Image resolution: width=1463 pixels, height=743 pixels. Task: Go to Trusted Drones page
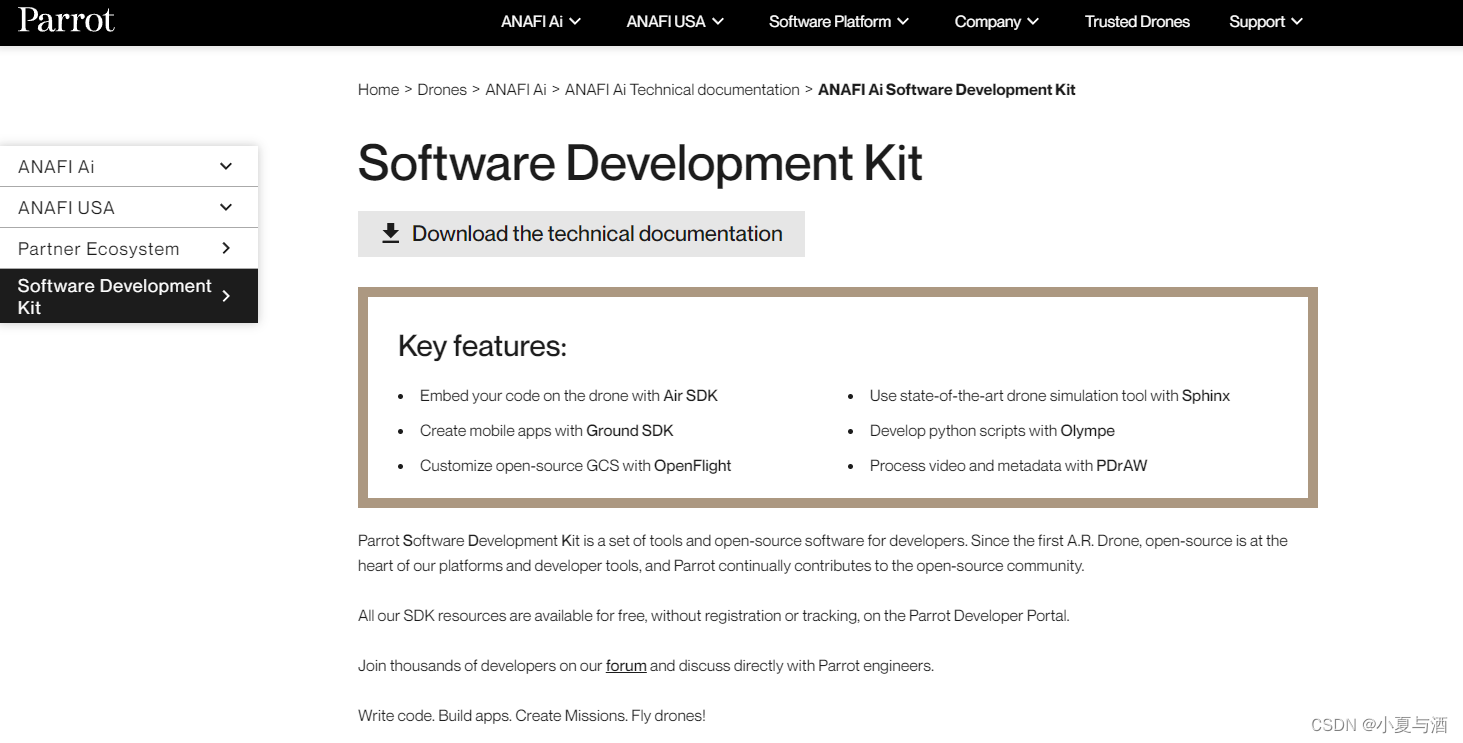1137,22
